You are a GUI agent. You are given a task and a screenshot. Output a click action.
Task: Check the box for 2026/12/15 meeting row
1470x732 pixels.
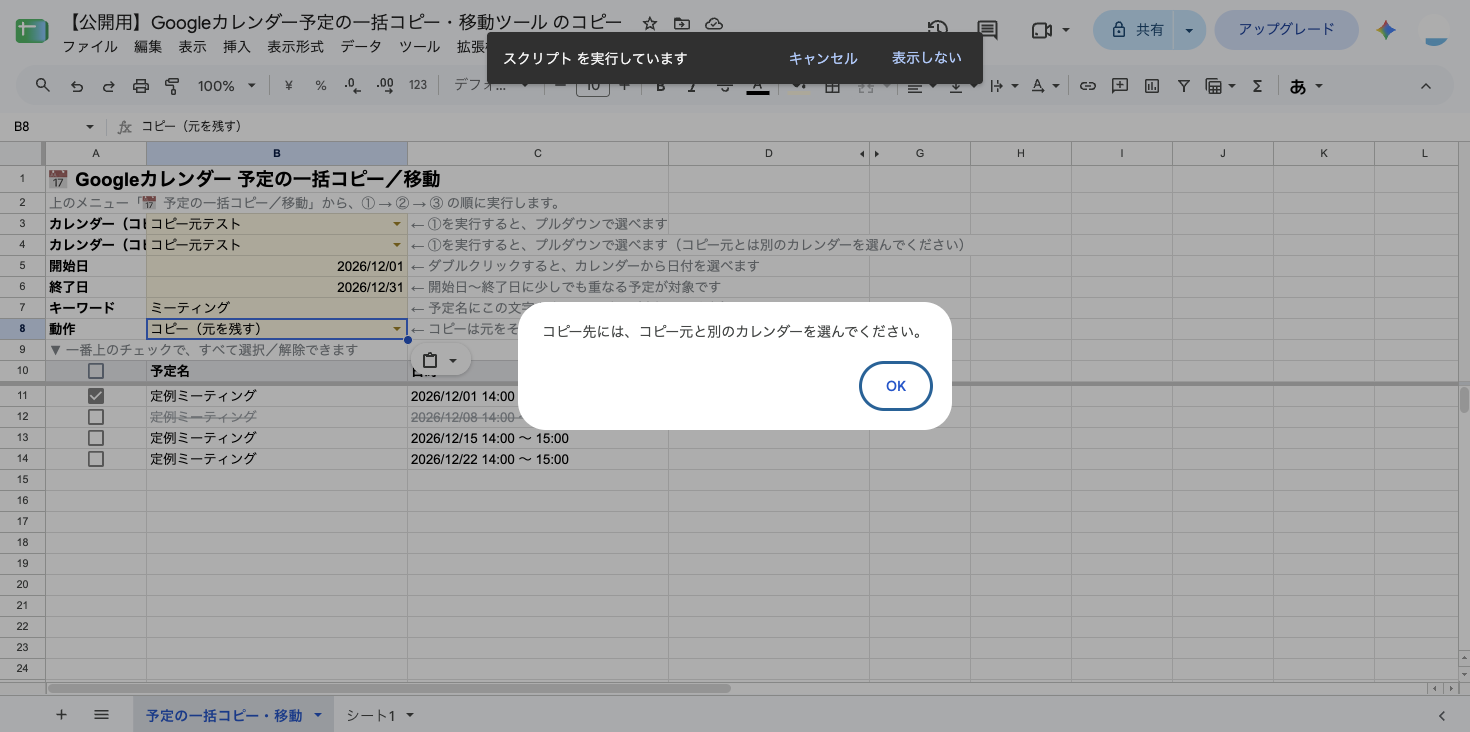point(96,438)
